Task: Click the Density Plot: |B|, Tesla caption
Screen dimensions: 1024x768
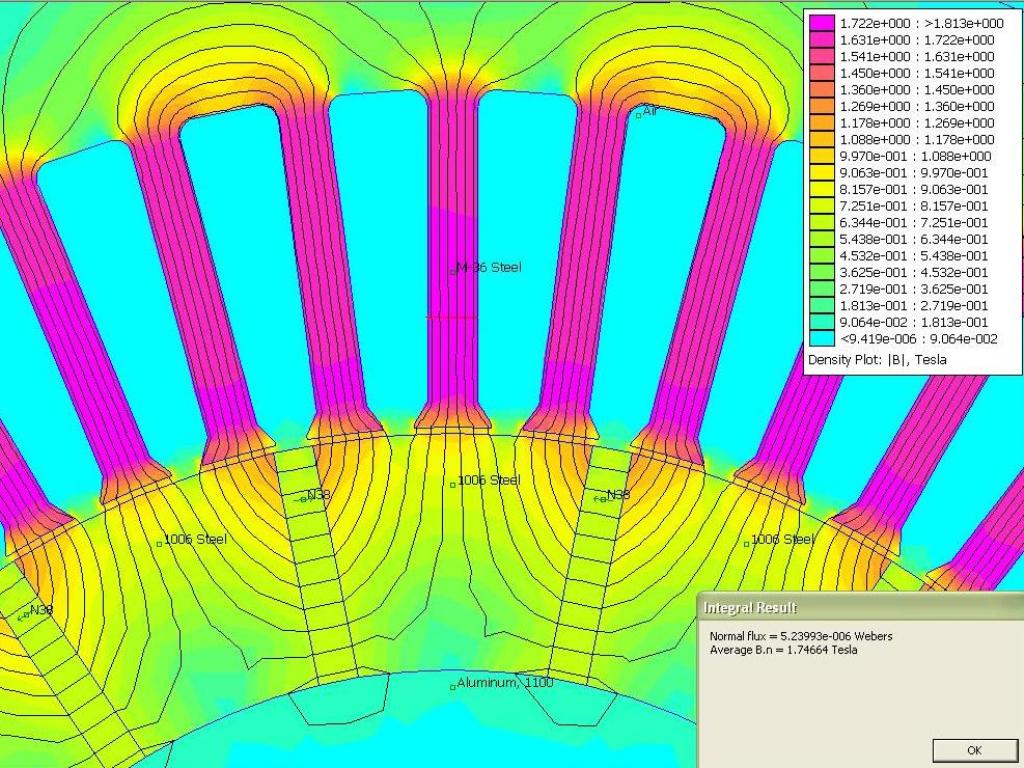Action: pos(876,359)
